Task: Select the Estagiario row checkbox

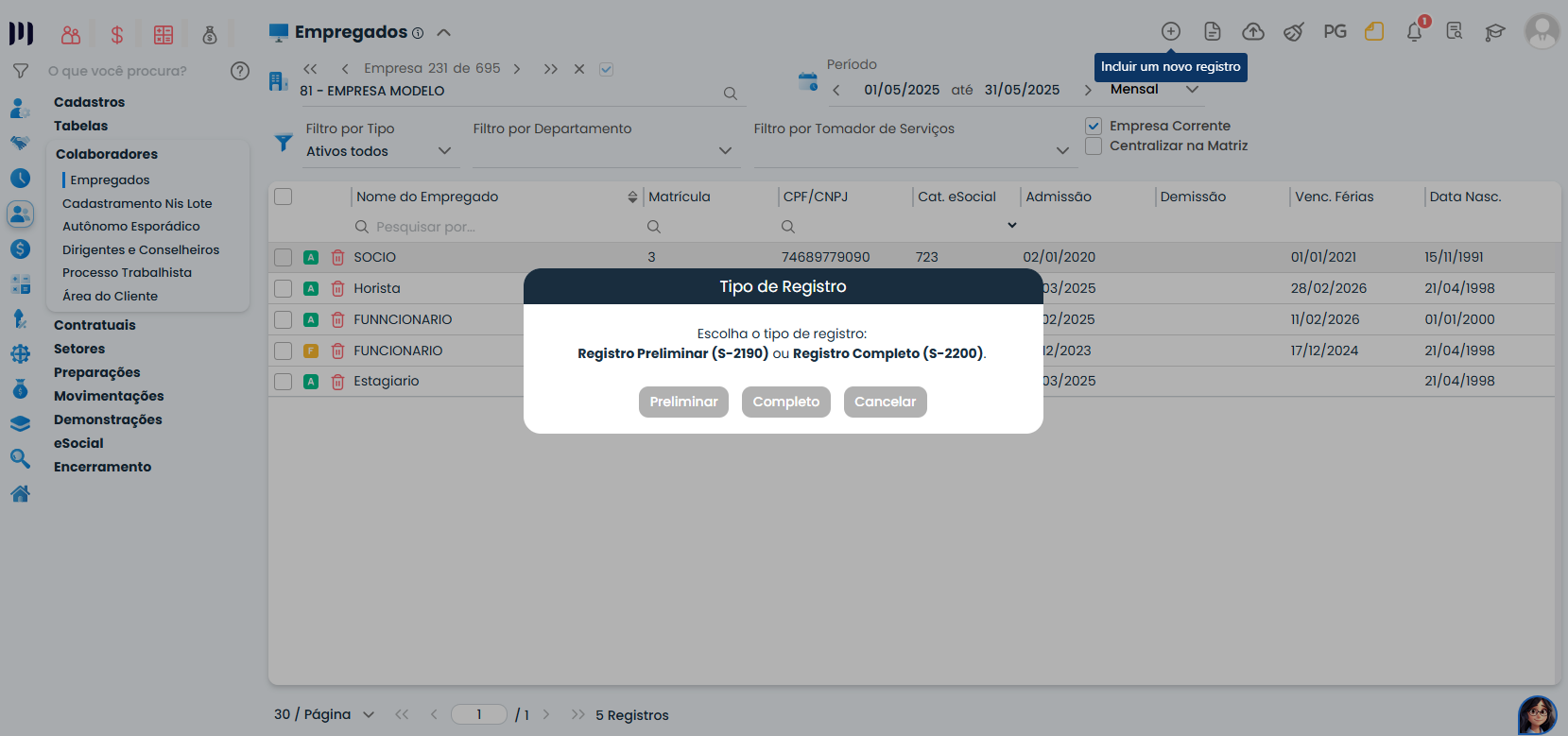Action: pos(283,382)
